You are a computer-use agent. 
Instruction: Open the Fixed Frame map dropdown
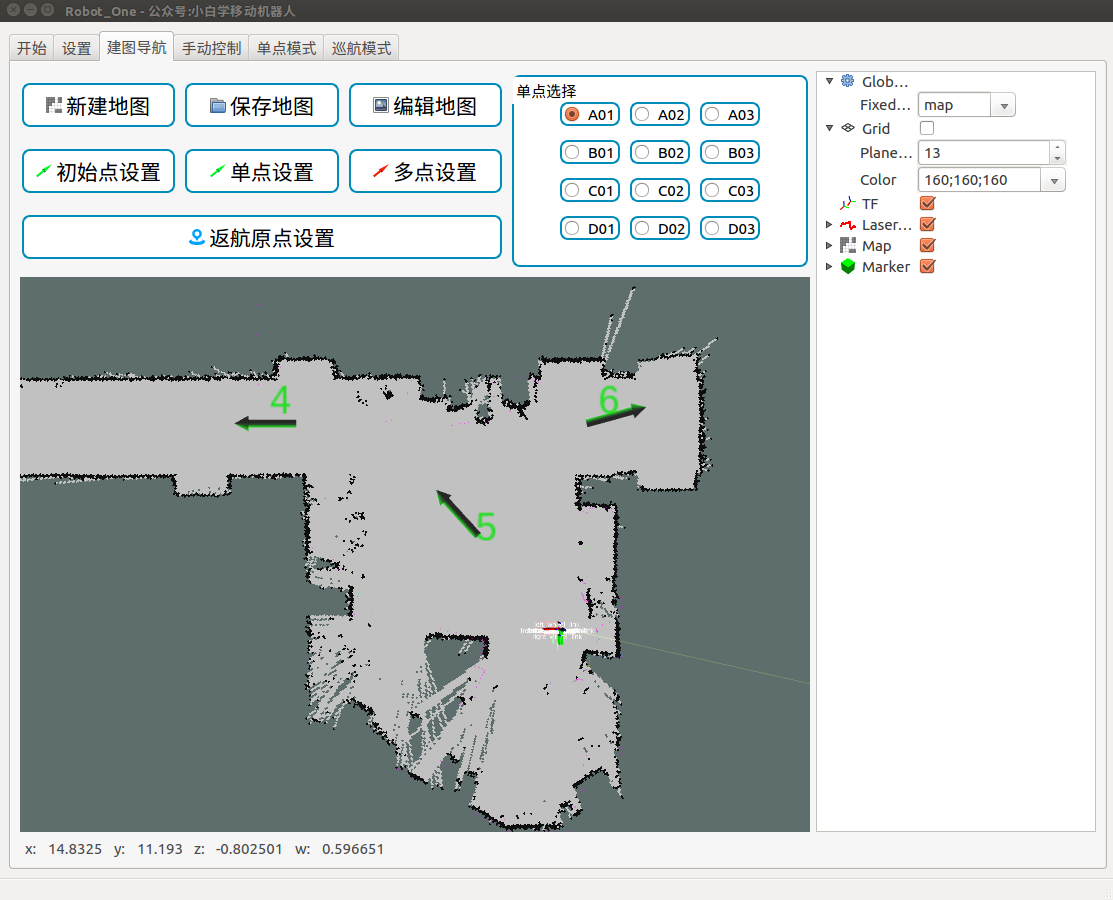coord(1004,105)
